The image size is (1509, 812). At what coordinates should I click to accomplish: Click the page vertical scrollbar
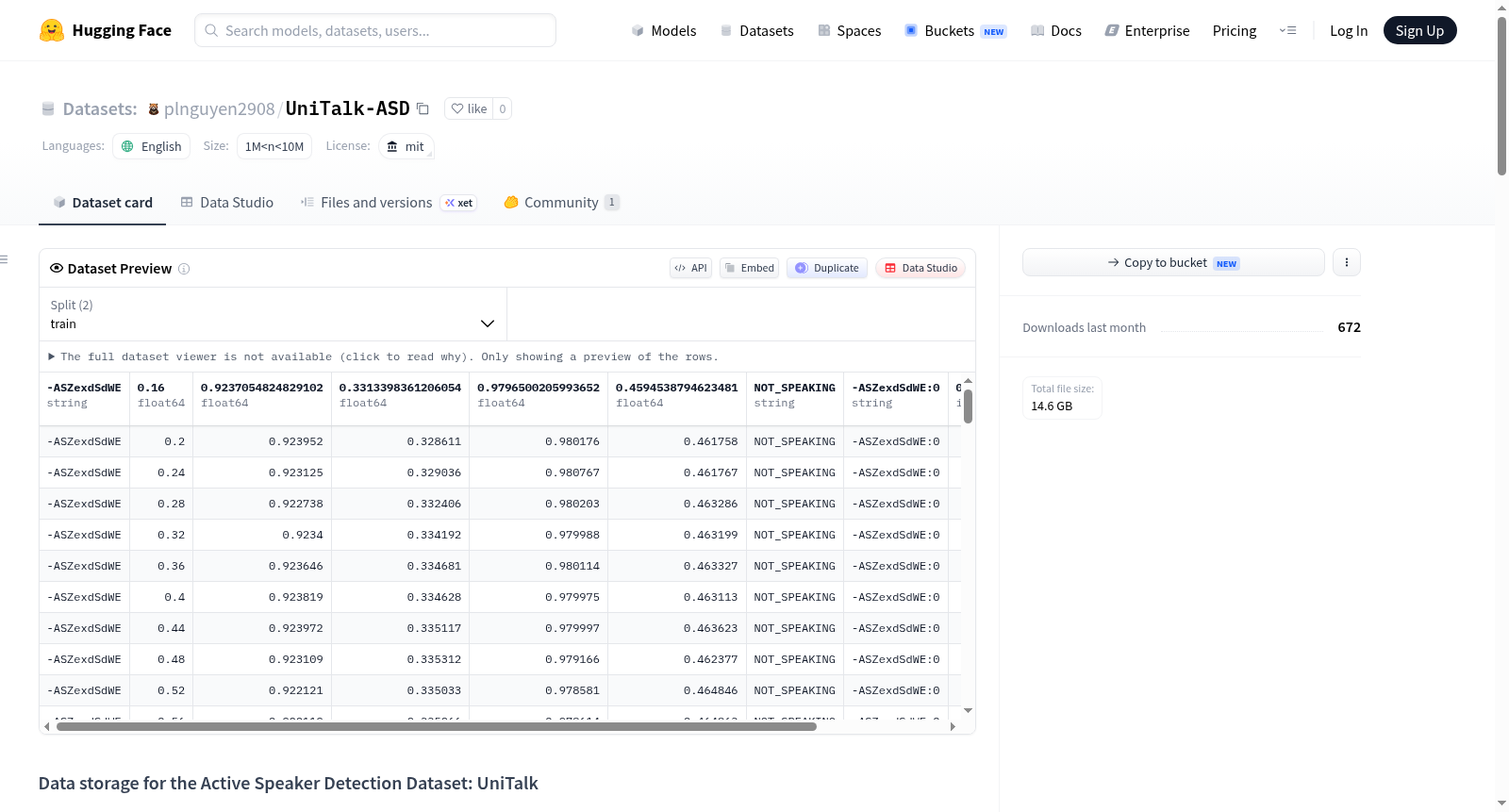coord(1501,94)
